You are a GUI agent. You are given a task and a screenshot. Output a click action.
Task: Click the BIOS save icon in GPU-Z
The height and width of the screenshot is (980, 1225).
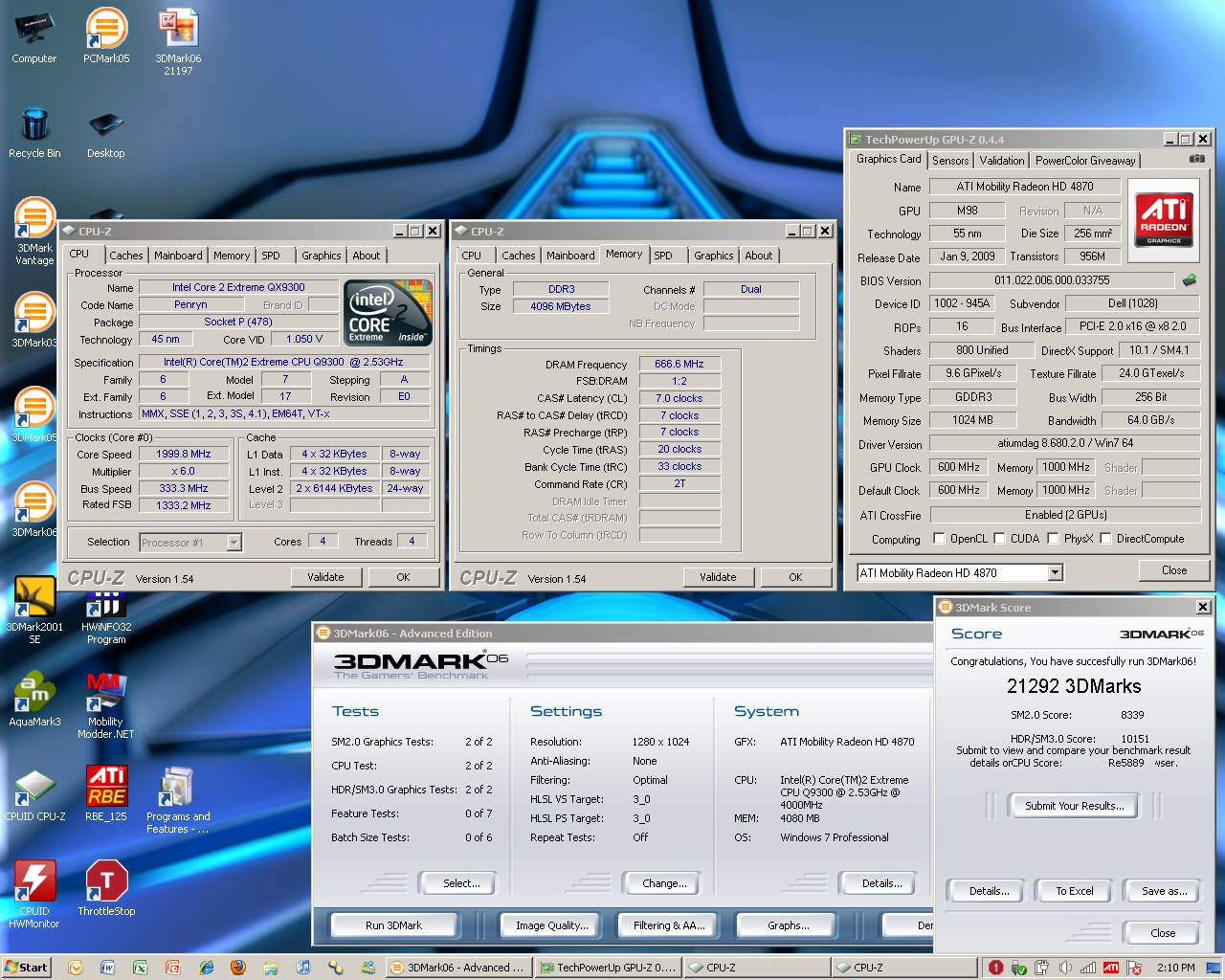1190,280
